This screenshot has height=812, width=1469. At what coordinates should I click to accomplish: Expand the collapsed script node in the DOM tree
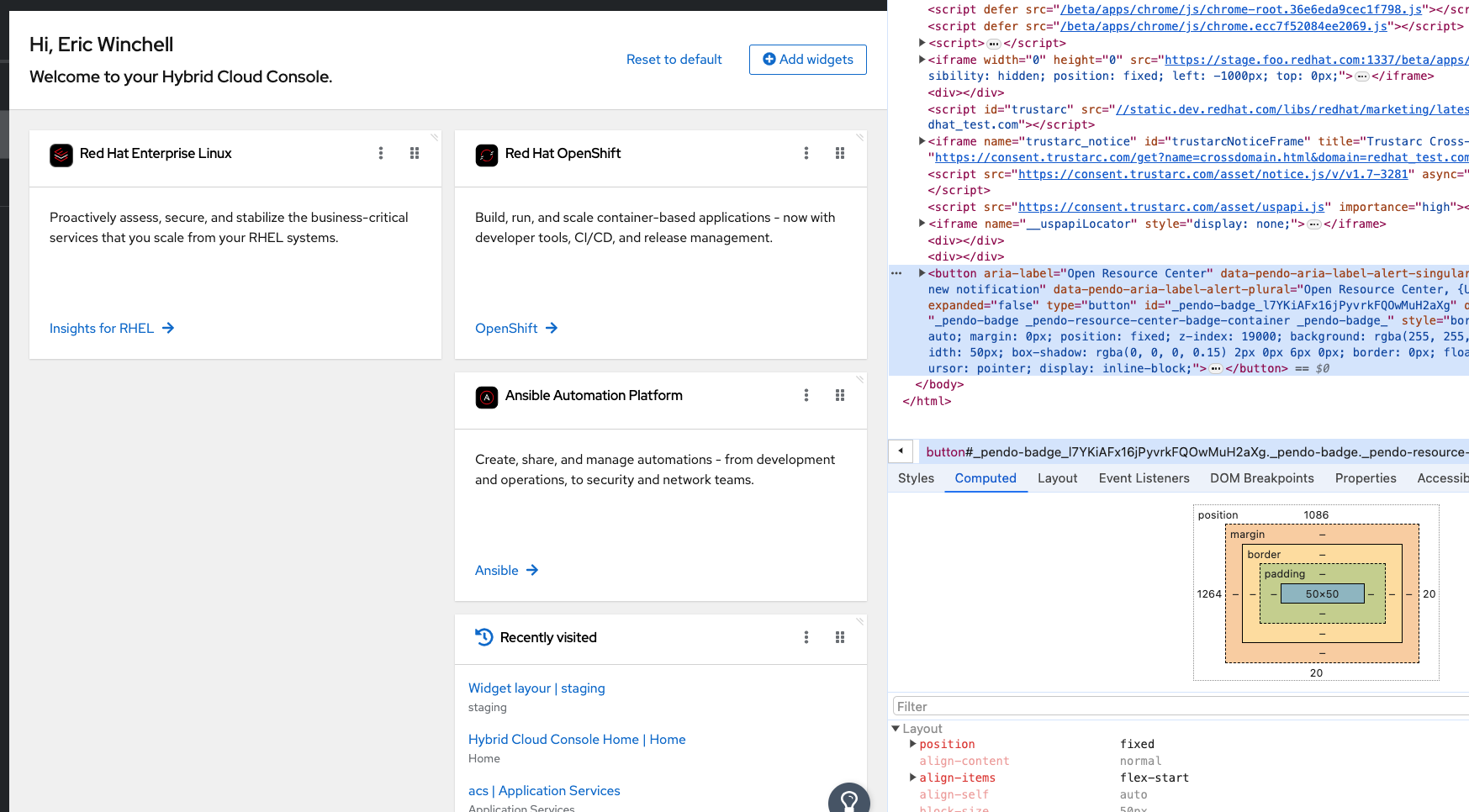coord(922,43)
